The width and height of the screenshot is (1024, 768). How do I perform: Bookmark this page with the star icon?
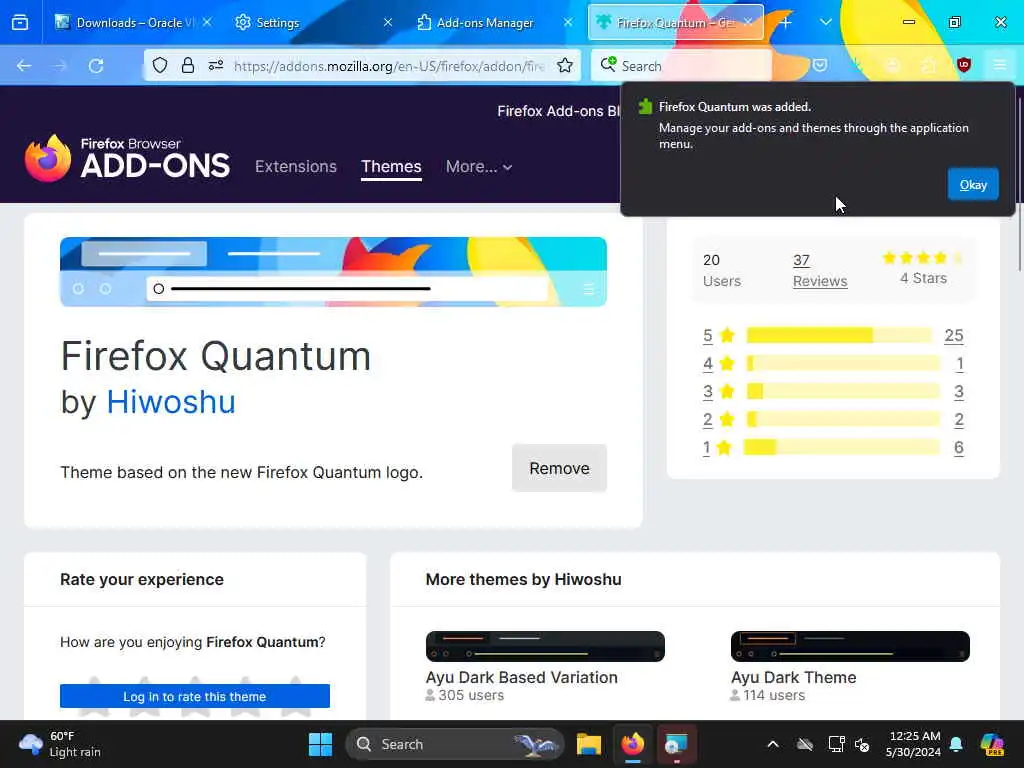click(565, 66)
